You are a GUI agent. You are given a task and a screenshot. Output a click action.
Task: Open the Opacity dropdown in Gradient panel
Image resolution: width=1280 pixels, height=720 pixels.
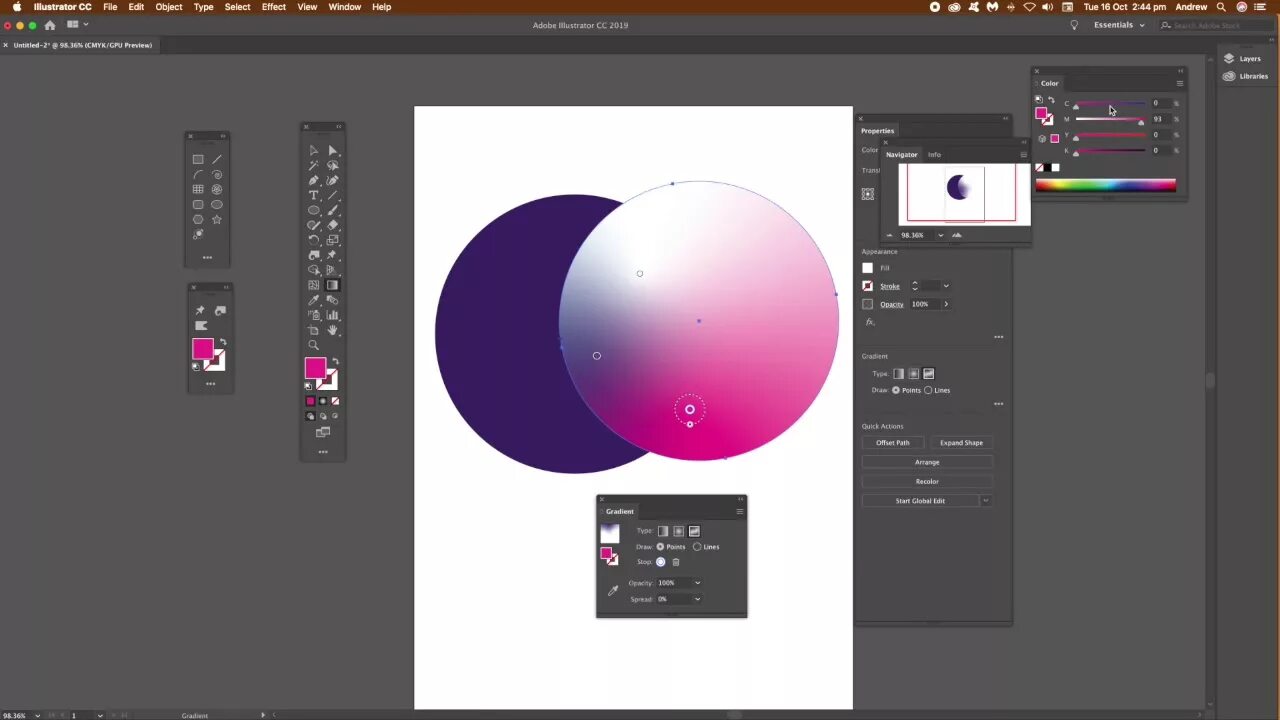pos(697,583)
